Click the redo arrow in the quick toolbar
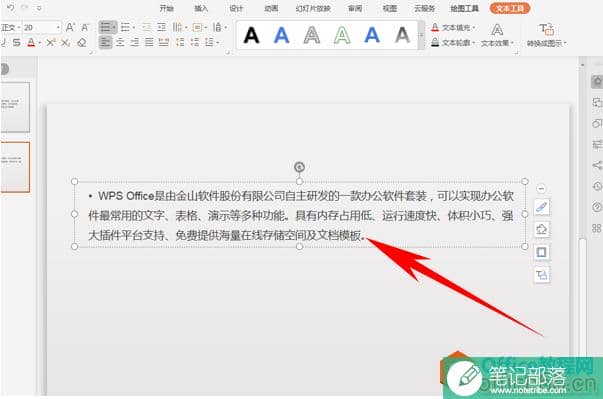603x399 pixels. click(24, 7)
